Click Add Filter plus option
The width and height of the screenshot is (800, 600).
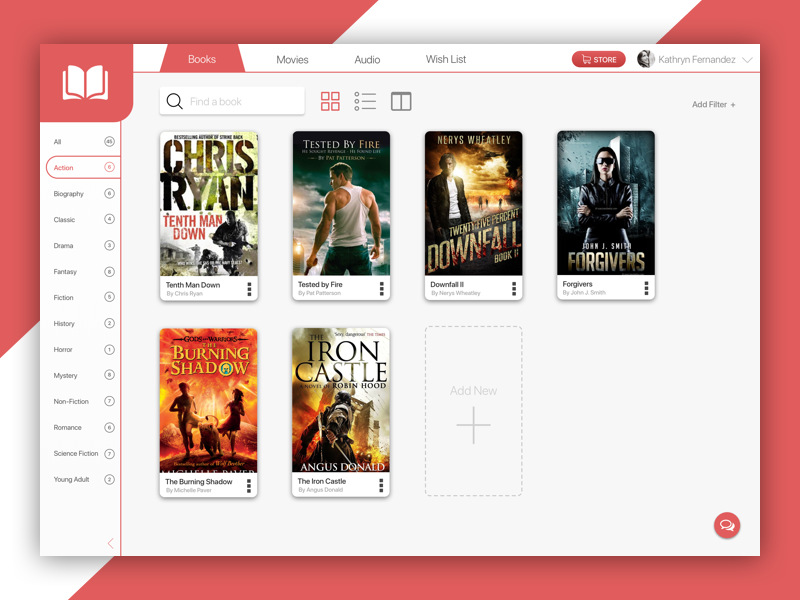713,105
